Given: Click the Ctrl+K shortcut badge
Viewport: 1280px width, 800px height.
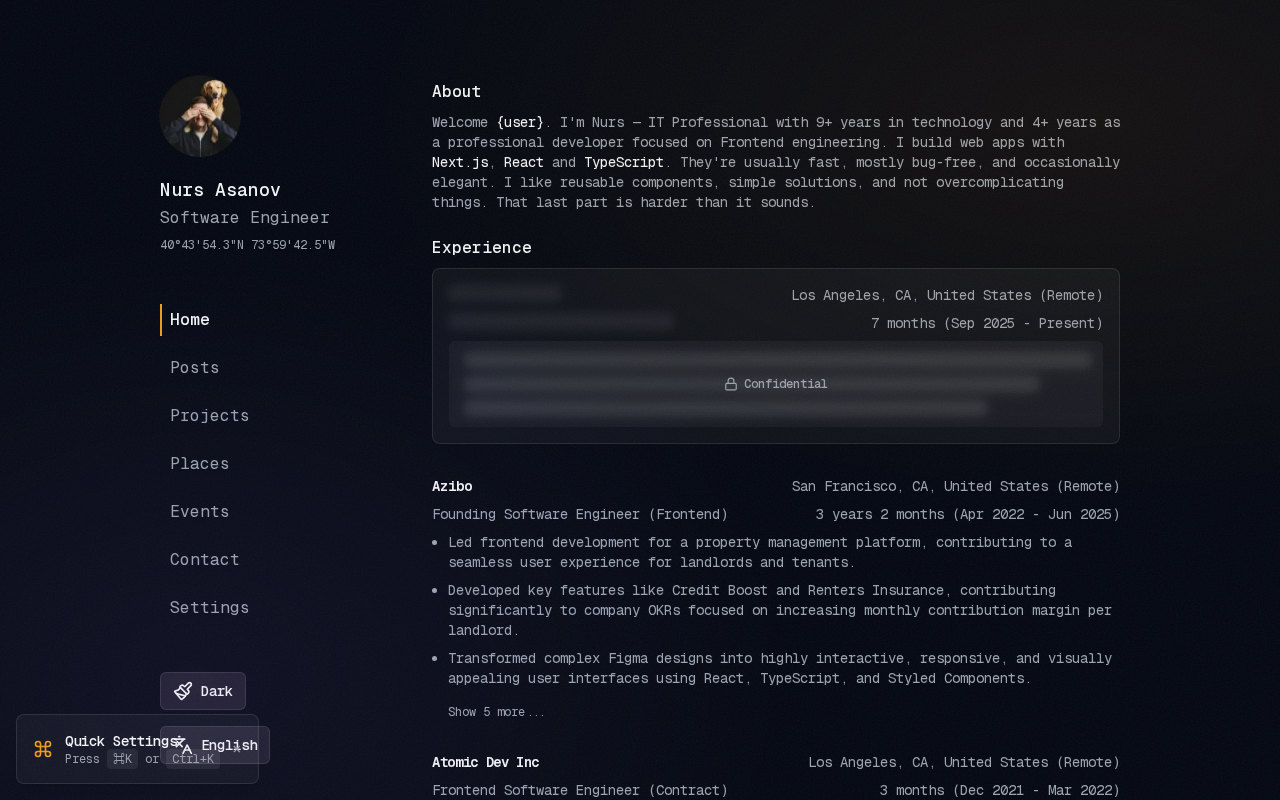Looking at the screenshot, I should [x=193, y=759].
